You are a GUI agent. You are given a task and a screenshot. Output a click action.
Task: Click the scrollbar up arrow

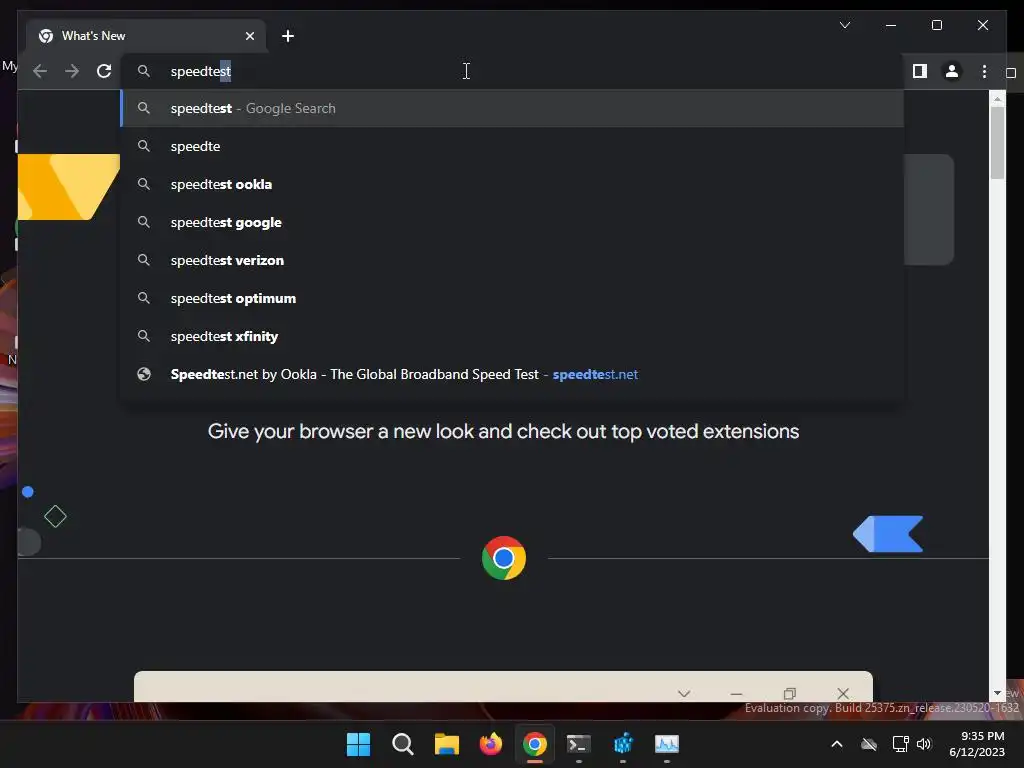point(997,99)
